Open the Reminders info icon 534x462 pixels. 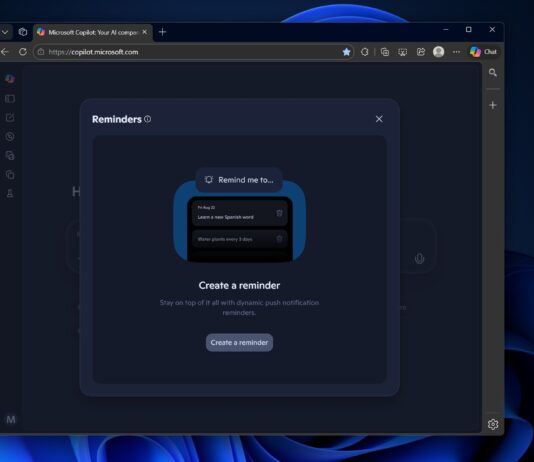tap(147, 119)
